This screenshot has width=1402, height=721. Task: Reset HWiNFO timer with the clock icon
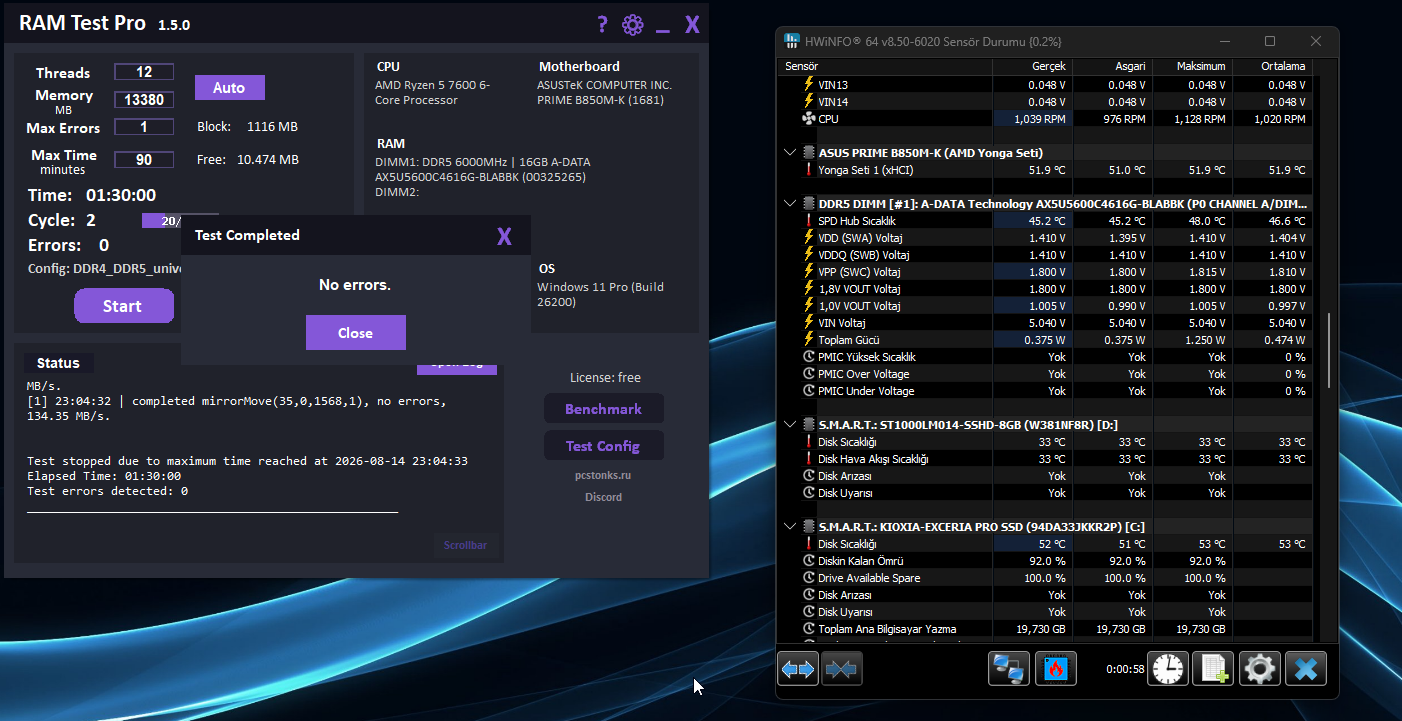[x=1167, y=669]
